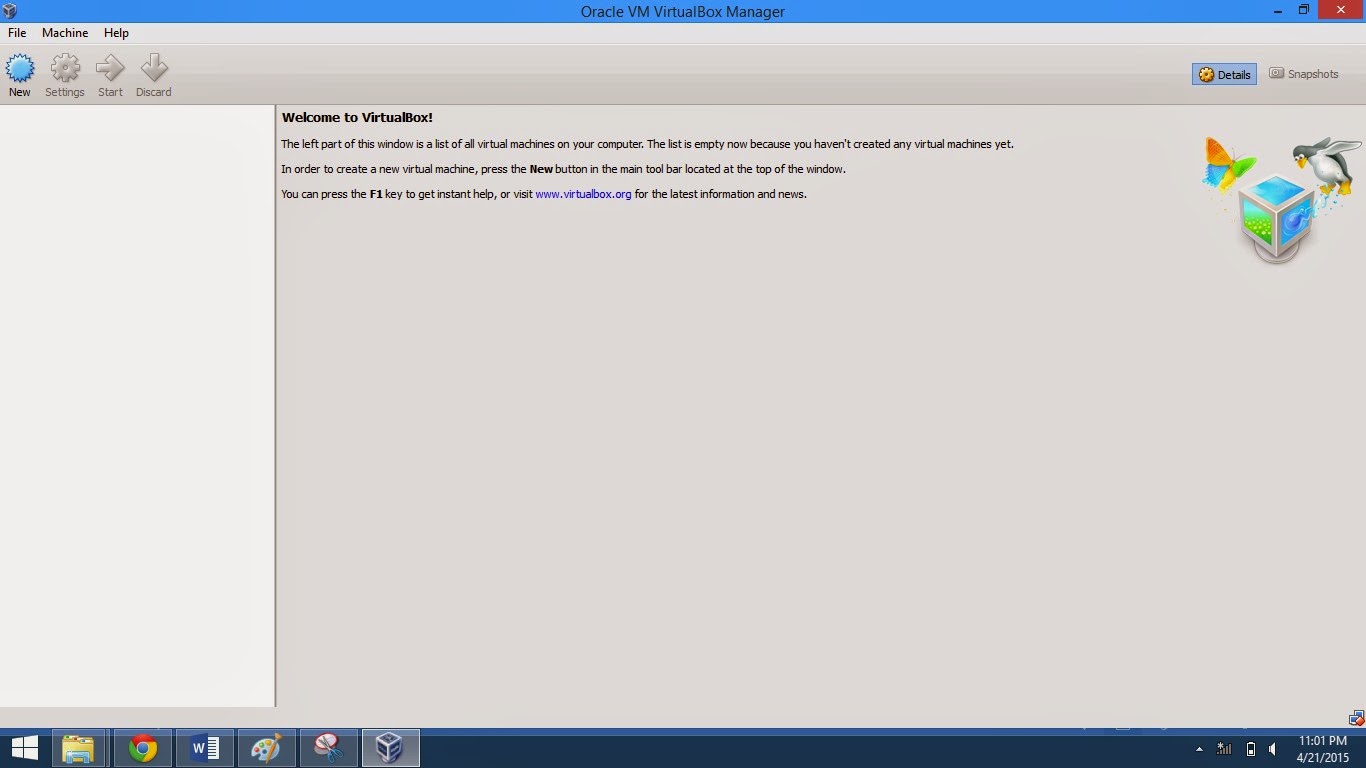Switch to the Snapshots view
This screenshot has width=1366, height=768.
tap(1304, 74)
